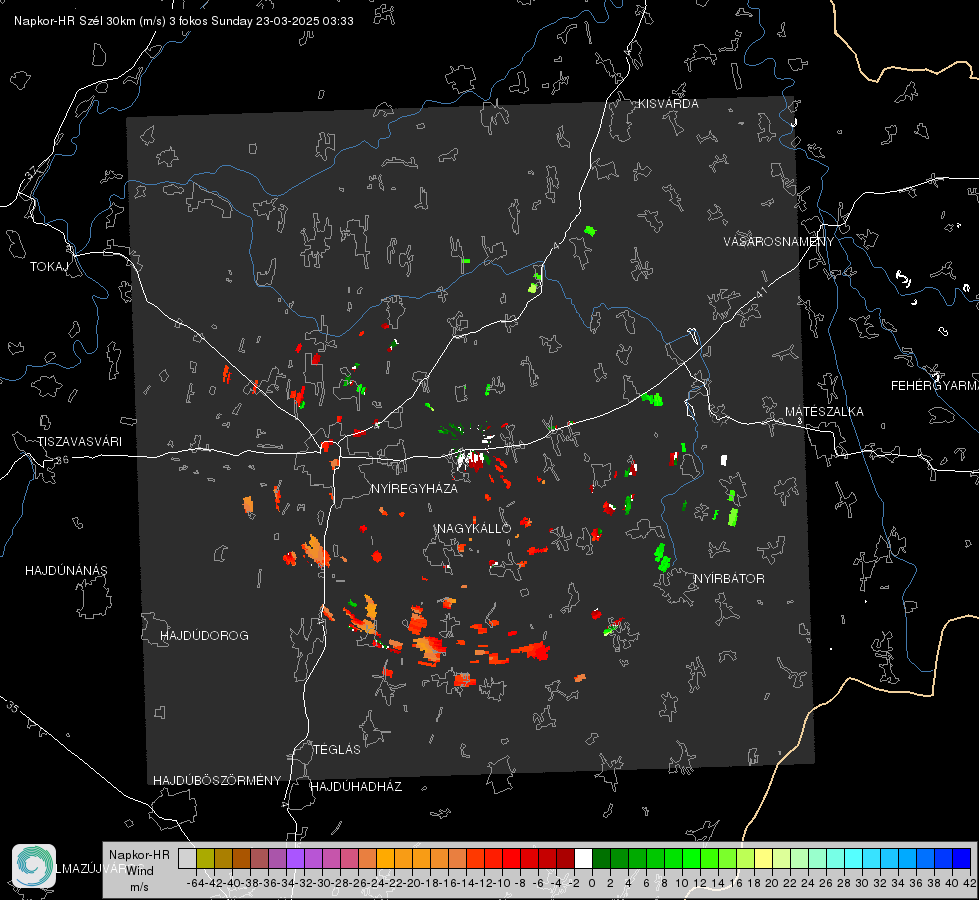Screen dimensions: 979x900
Task: Pick the white legend swatch between -2 and 0
Action: tap(583, 858)
